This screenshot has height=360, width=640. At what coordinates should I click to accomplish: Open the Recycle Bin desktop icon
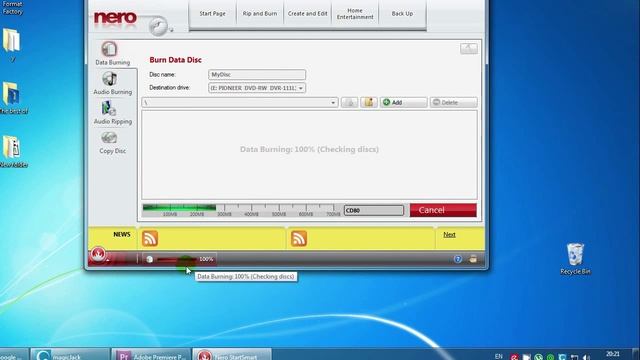coord(575,259)
